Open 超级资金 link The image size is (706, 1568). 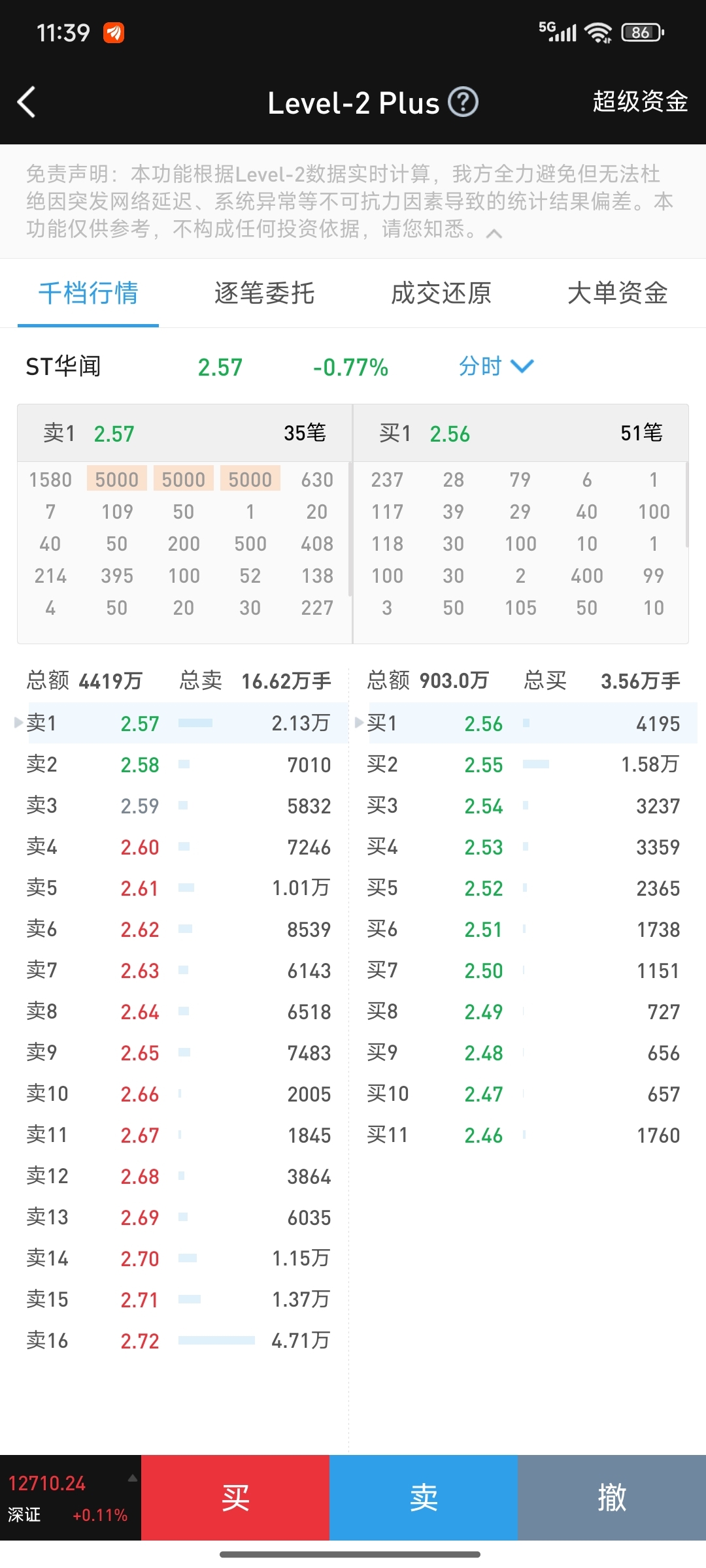pos(640,102)
